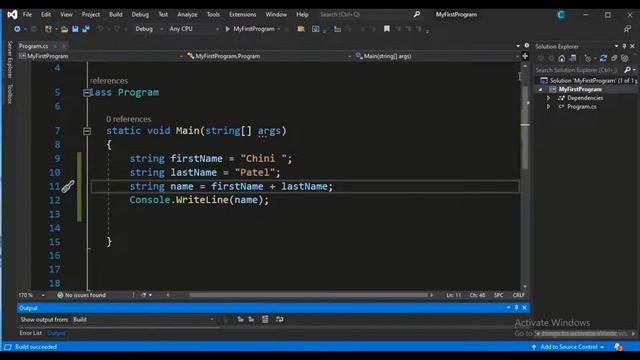This screenshot has width=640, height=360.
Task: Click the Live Share icon at top right
Action: [x=627, y=29]
